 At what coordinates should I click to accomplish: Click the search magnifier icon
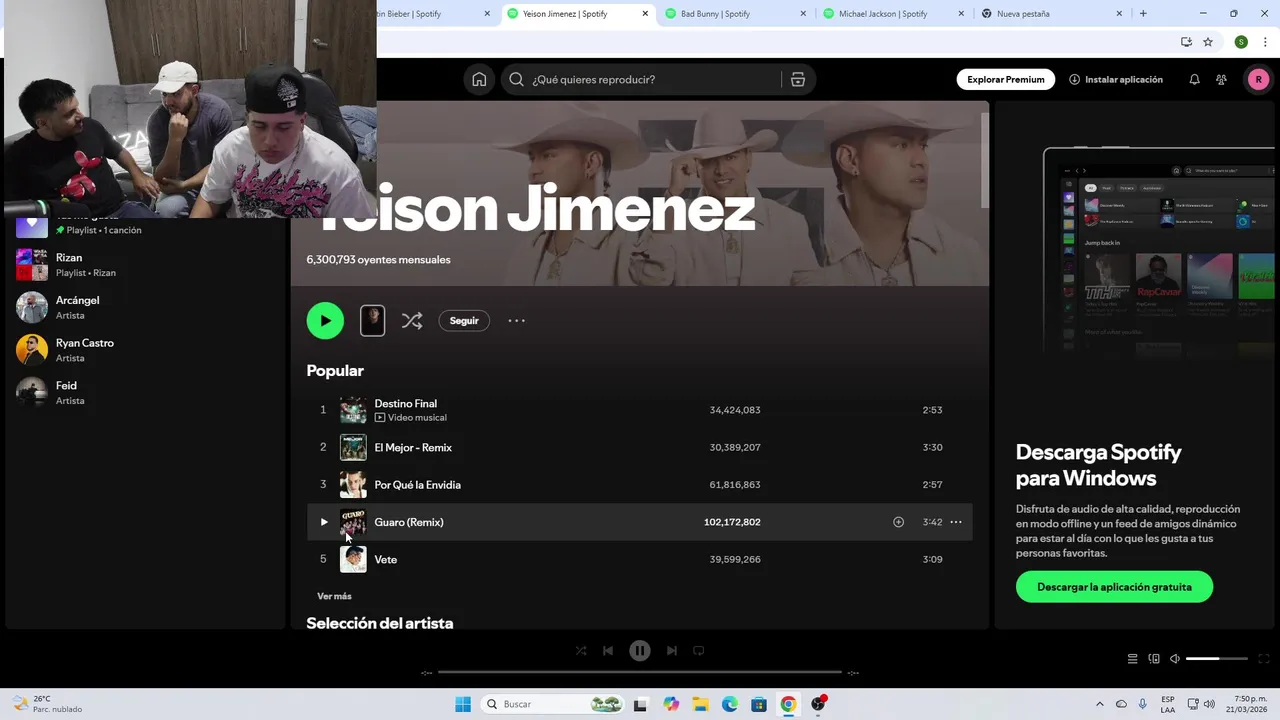(516, 79)
